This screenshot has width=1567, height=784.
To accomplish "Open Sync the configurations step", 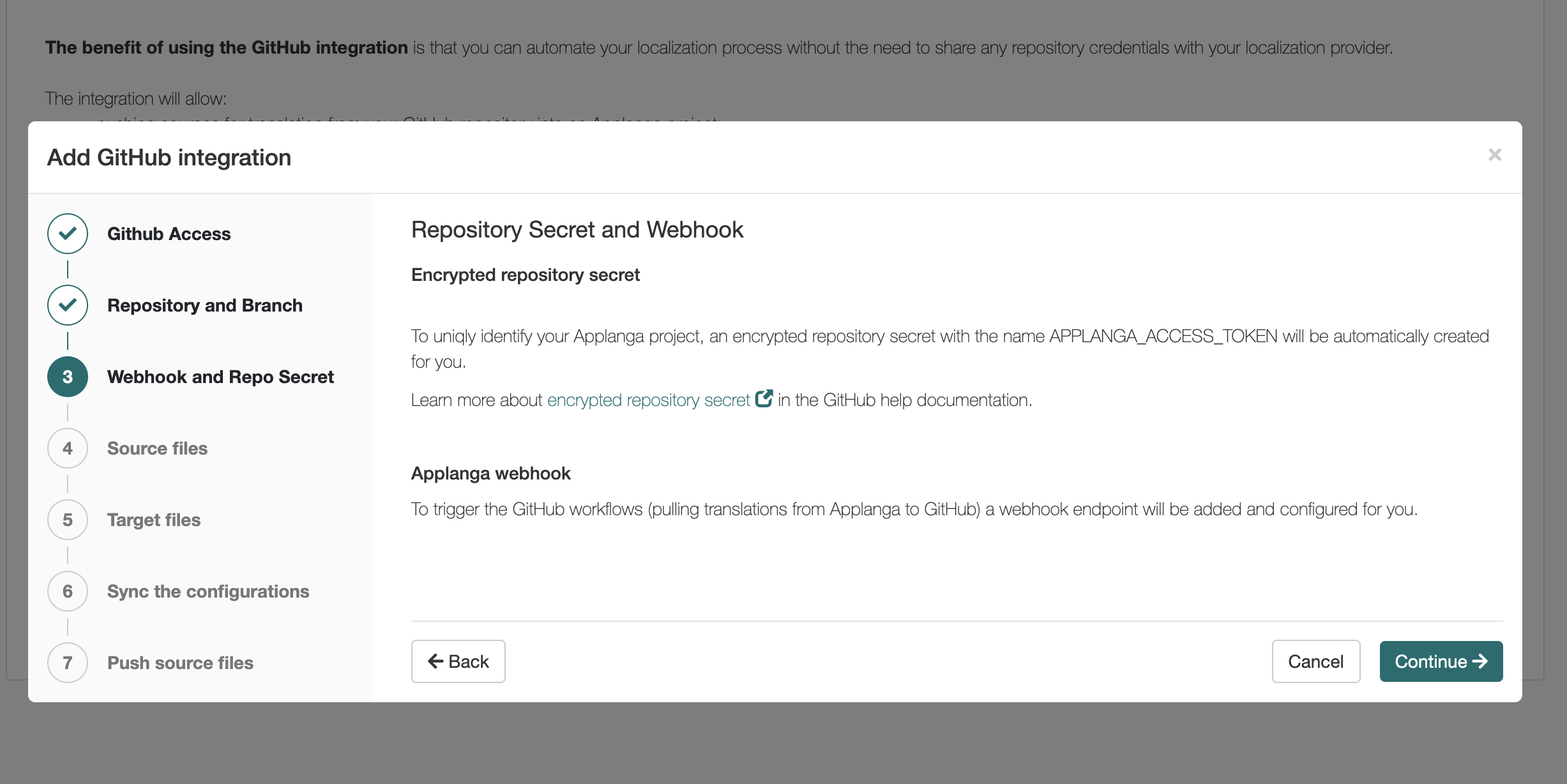I will [208, 591].
